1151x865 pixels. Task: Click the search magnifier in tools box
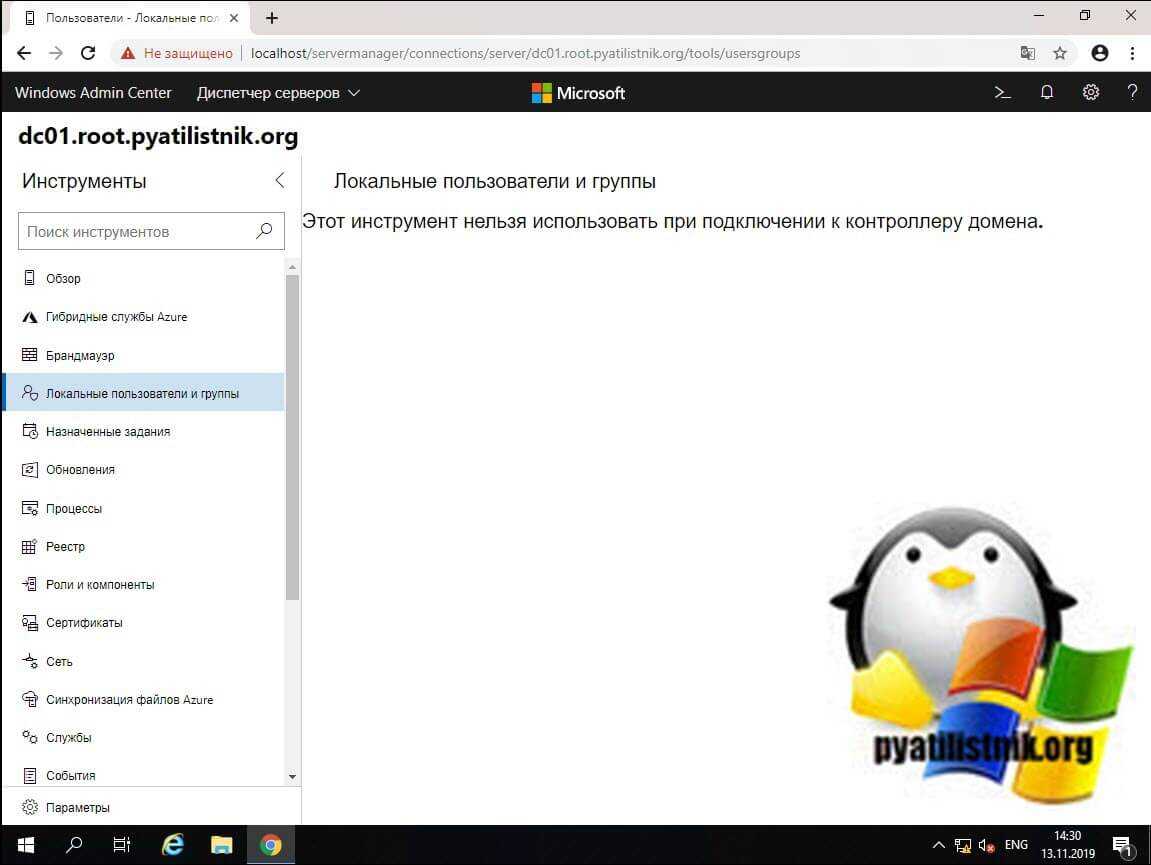pyautogui.click(x=264, y=231)
